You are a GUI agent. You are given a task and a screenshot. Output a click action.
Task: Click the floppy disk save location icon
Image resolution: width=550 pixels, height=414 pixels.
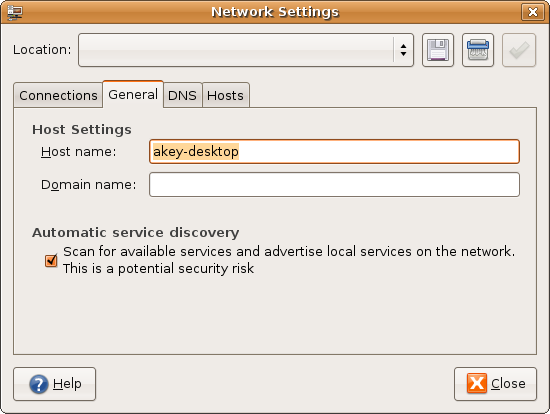click(438, 50)
